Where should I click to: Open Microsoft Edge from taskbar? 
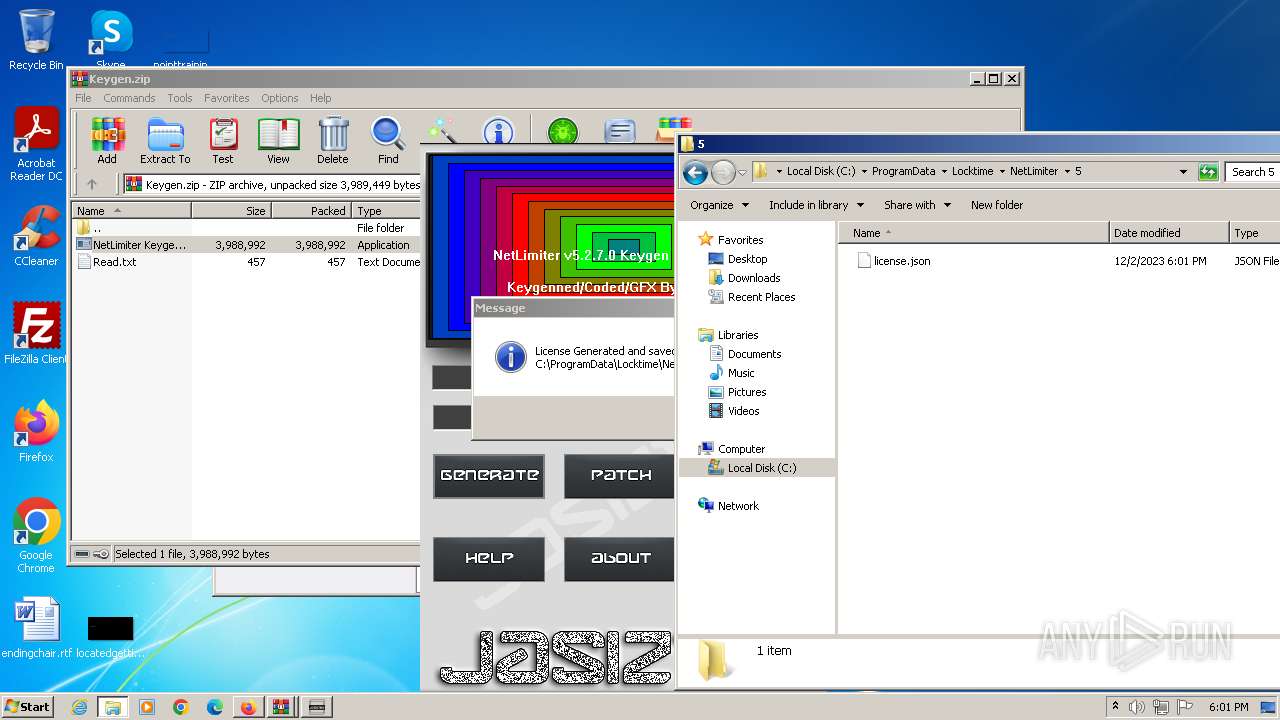[x=214, y=707]
